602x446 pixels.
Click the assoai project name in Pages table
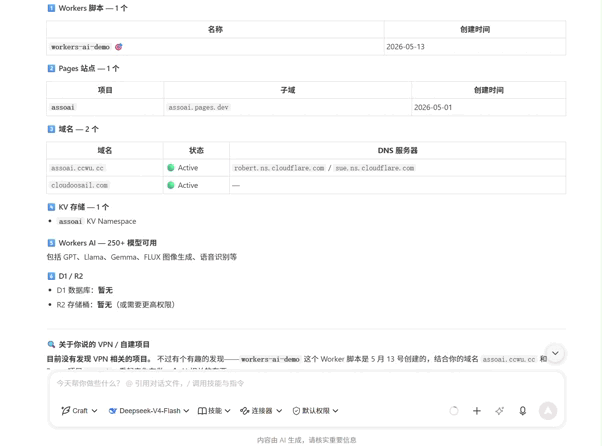click(x=63, y=107)
